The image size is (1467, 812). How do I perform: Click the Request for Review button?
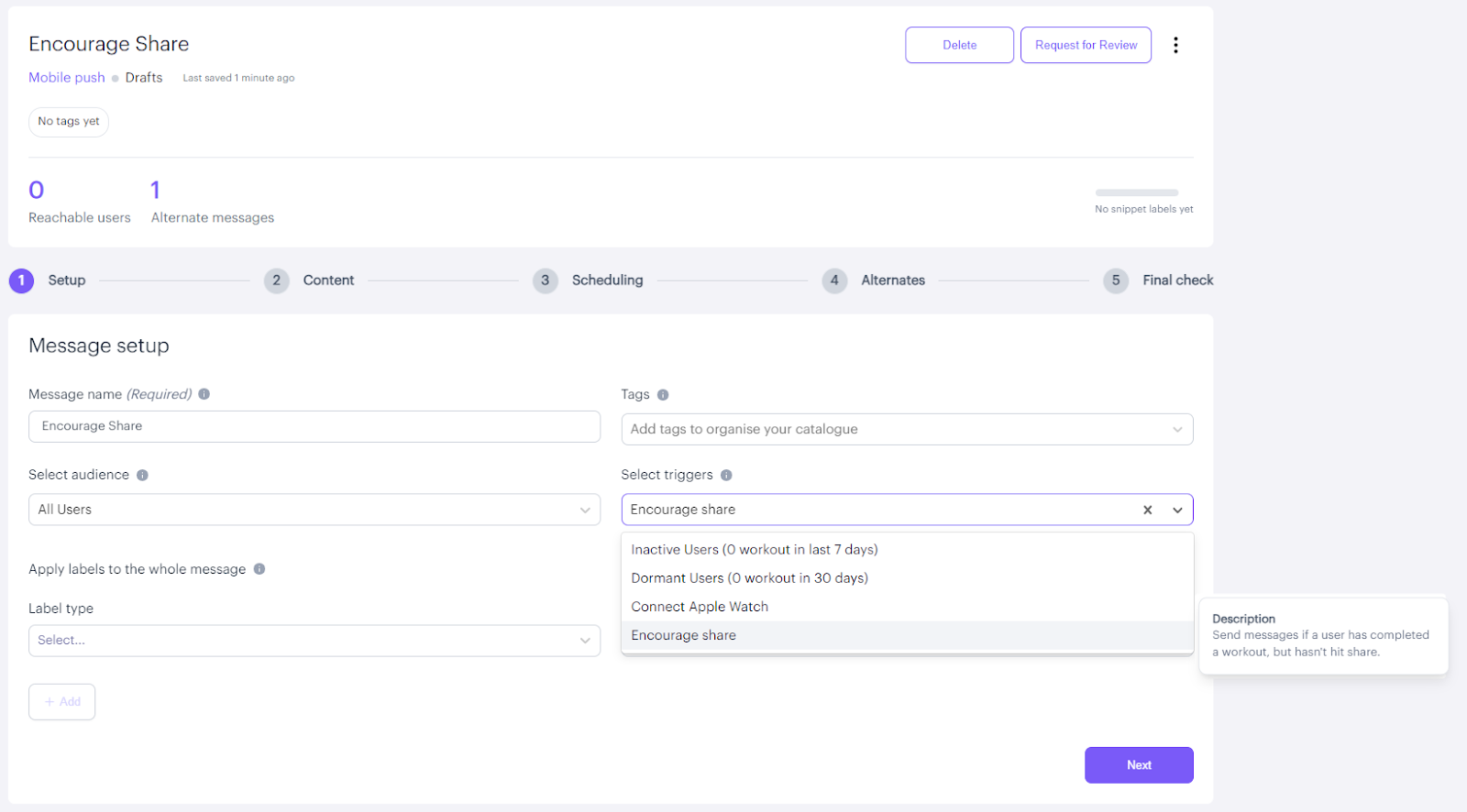point(1086,45)
